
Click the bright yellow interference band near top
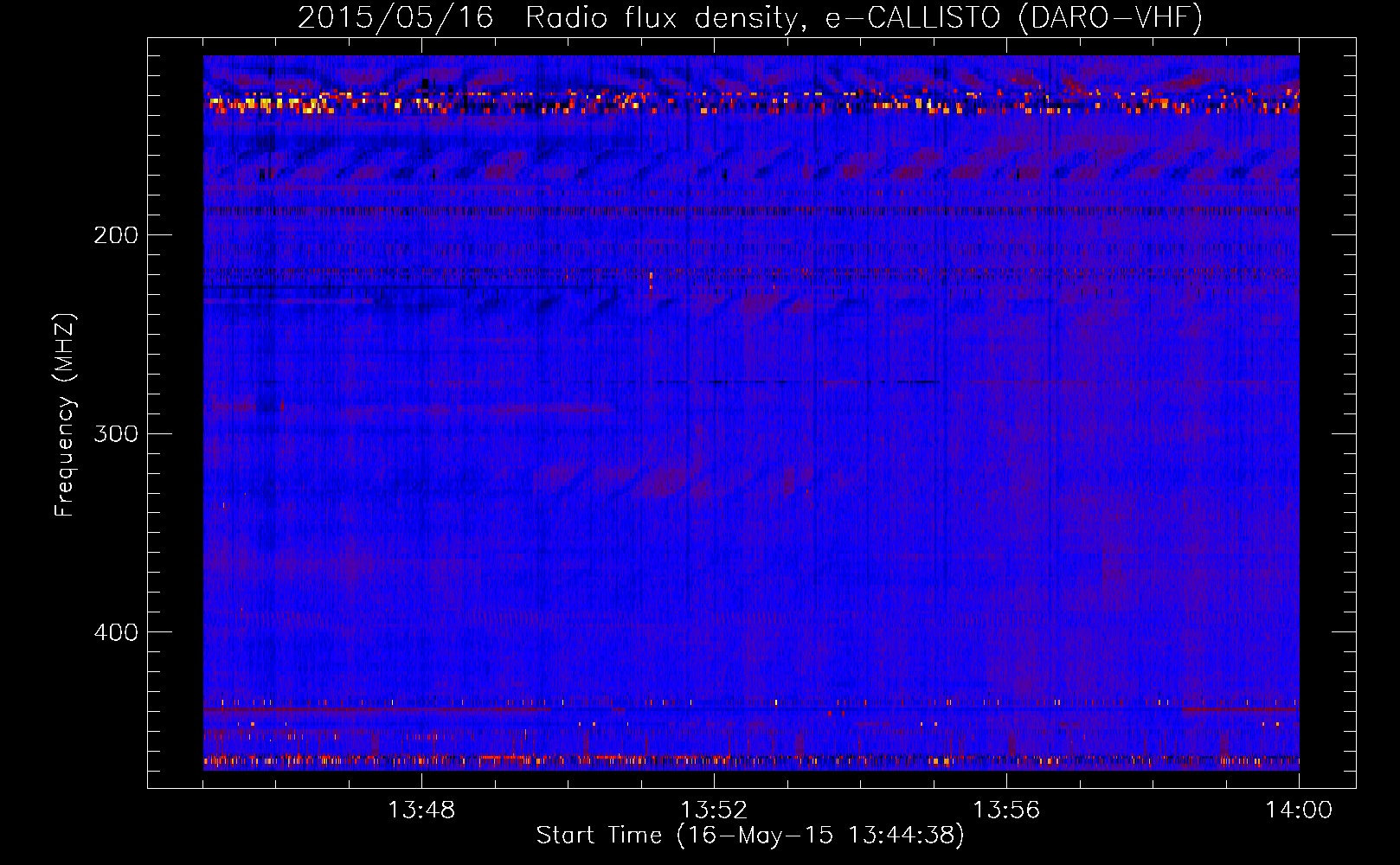pos(268,104)
